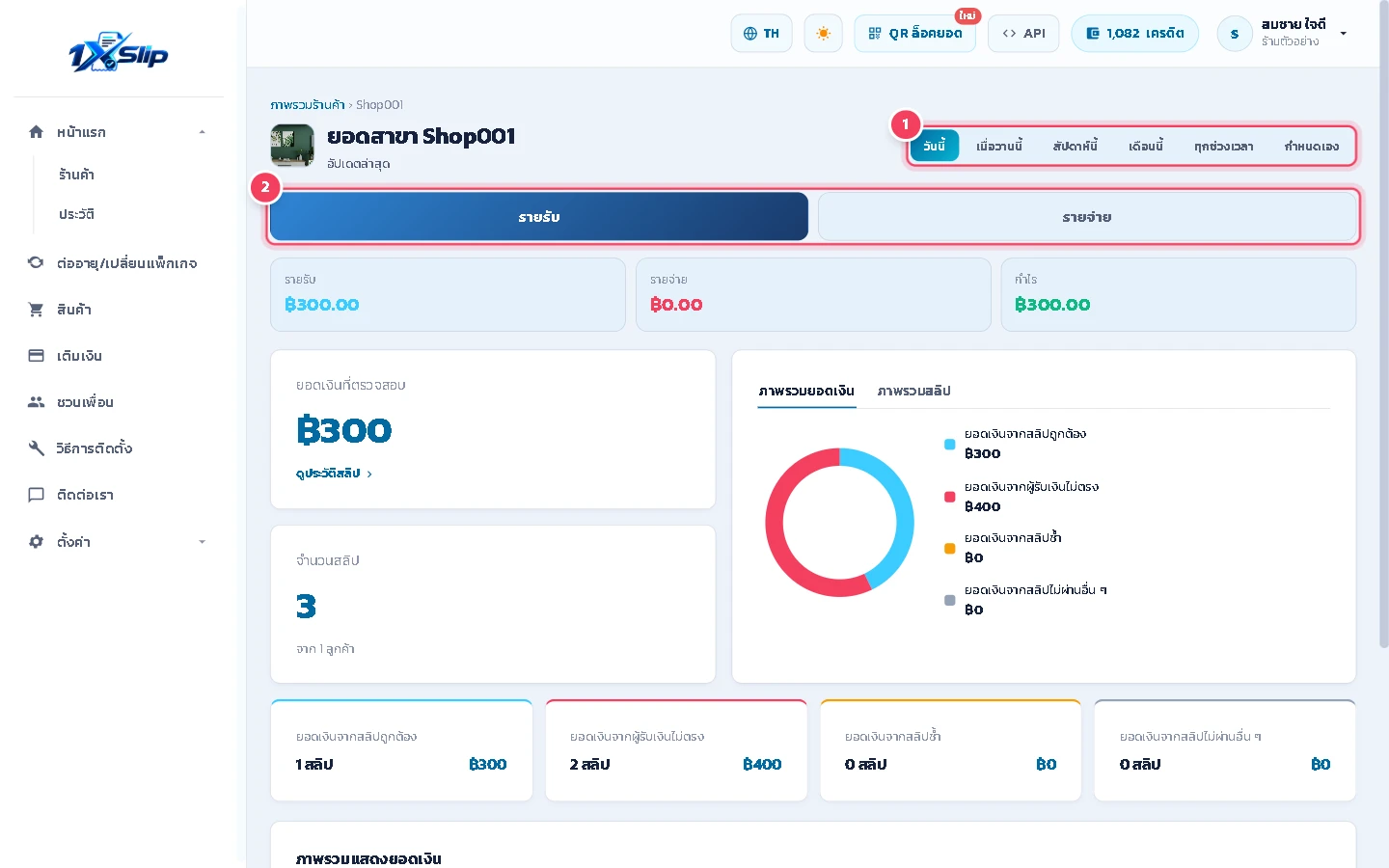Open the ทุกช่วงเวลา time range option

coord(1224,147)
